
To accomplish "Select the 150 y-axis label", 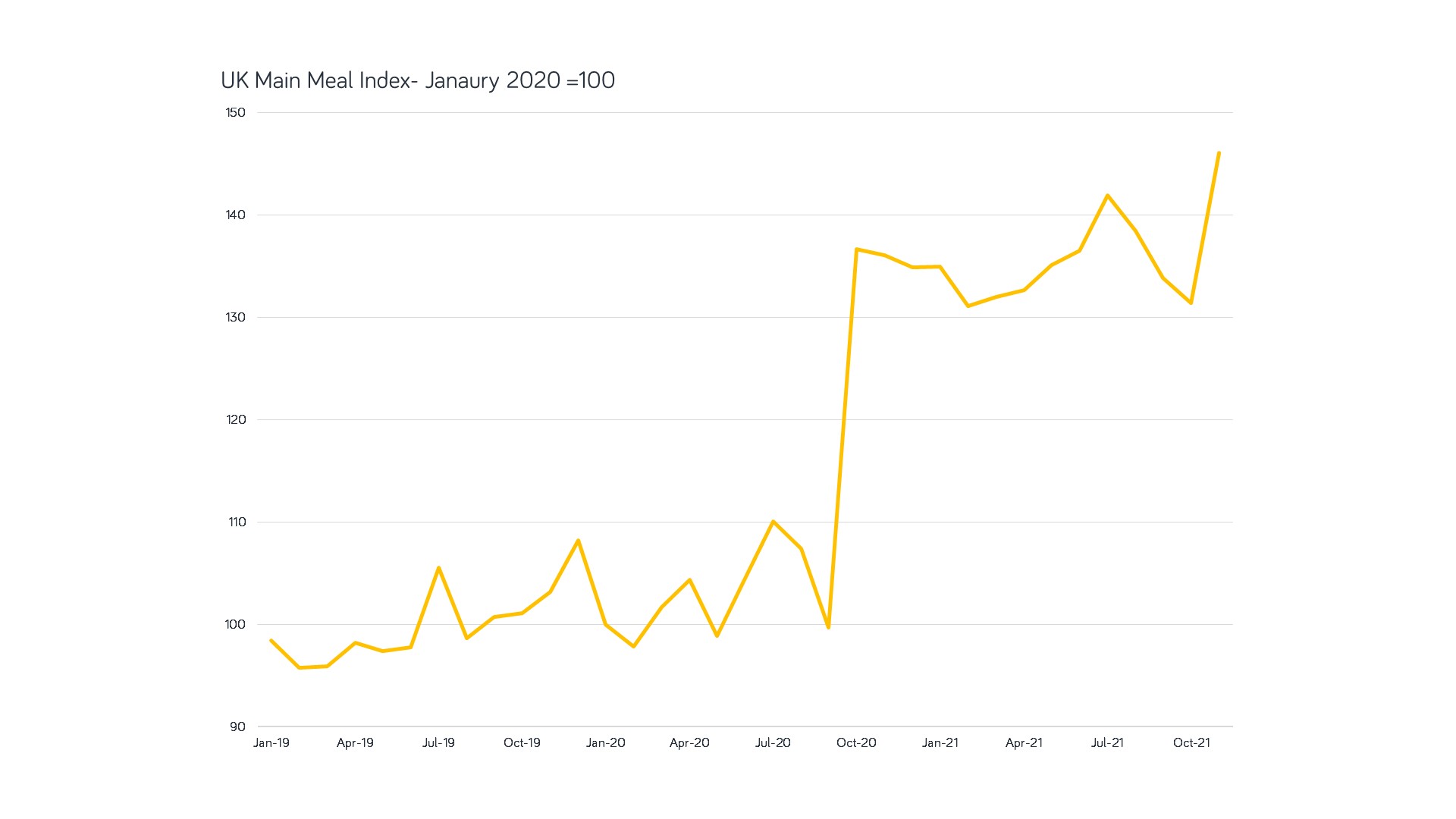I will [x=236, y=112].
